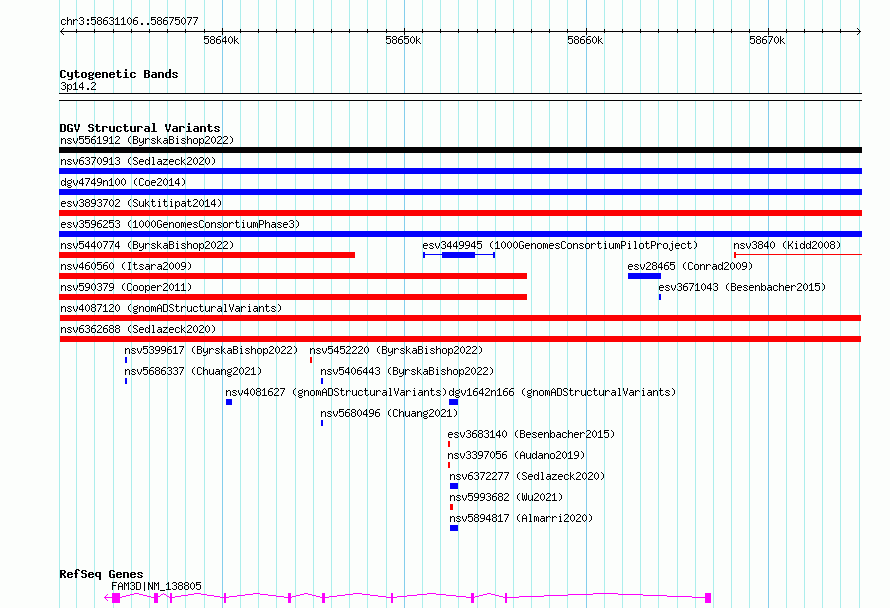This screenshot has width=890, height=608.
Task: Click the DGV Structural Variants track title
Action: point(140,128)
